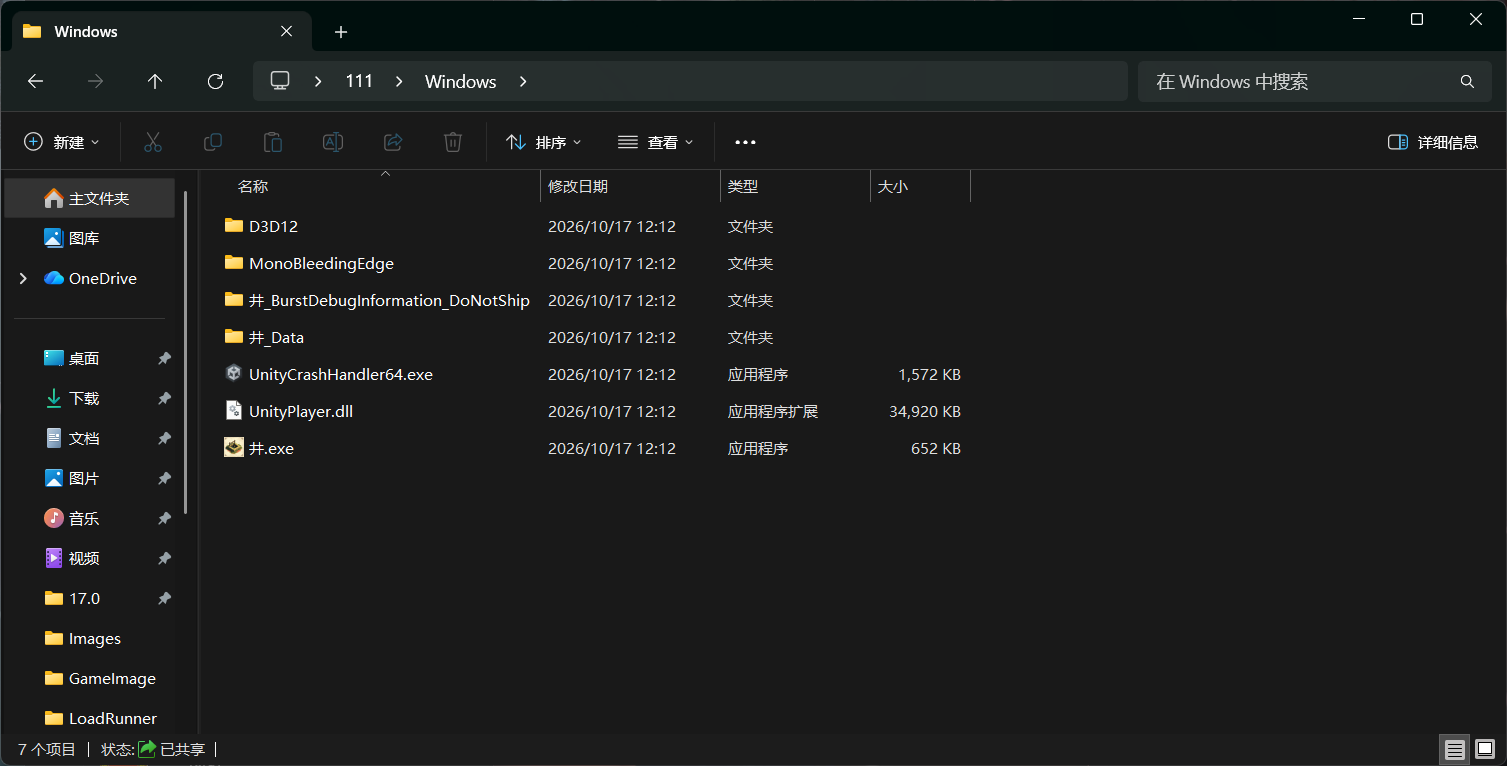
Task: Click the Refresh button in navigation bar
Action: point(215,82)
